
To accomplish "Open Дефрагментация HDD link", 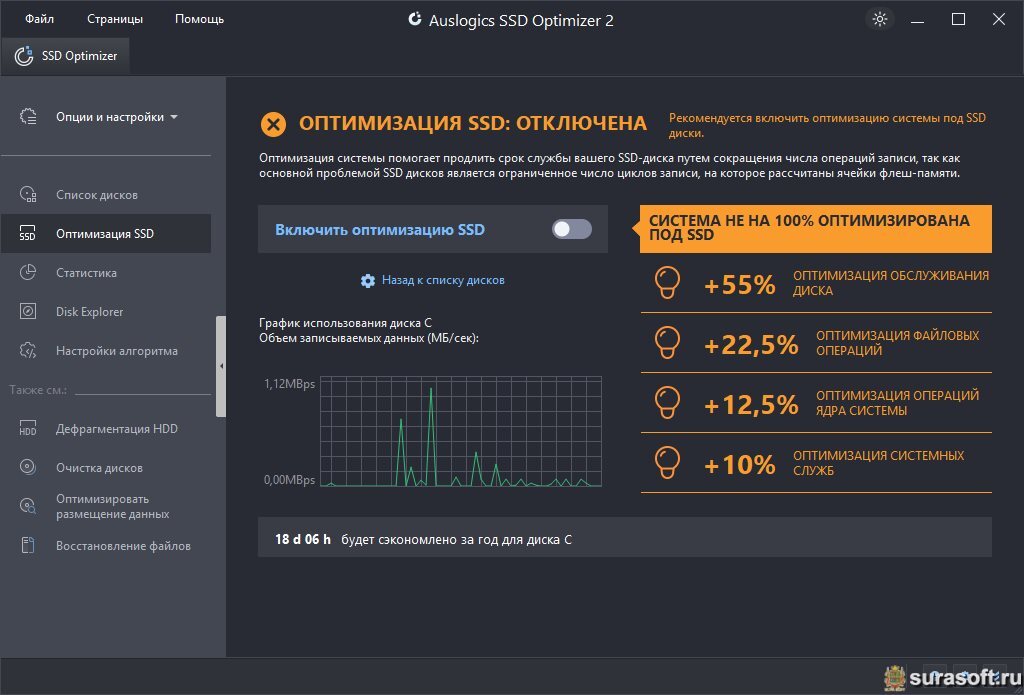I will [x=116, y=428].
